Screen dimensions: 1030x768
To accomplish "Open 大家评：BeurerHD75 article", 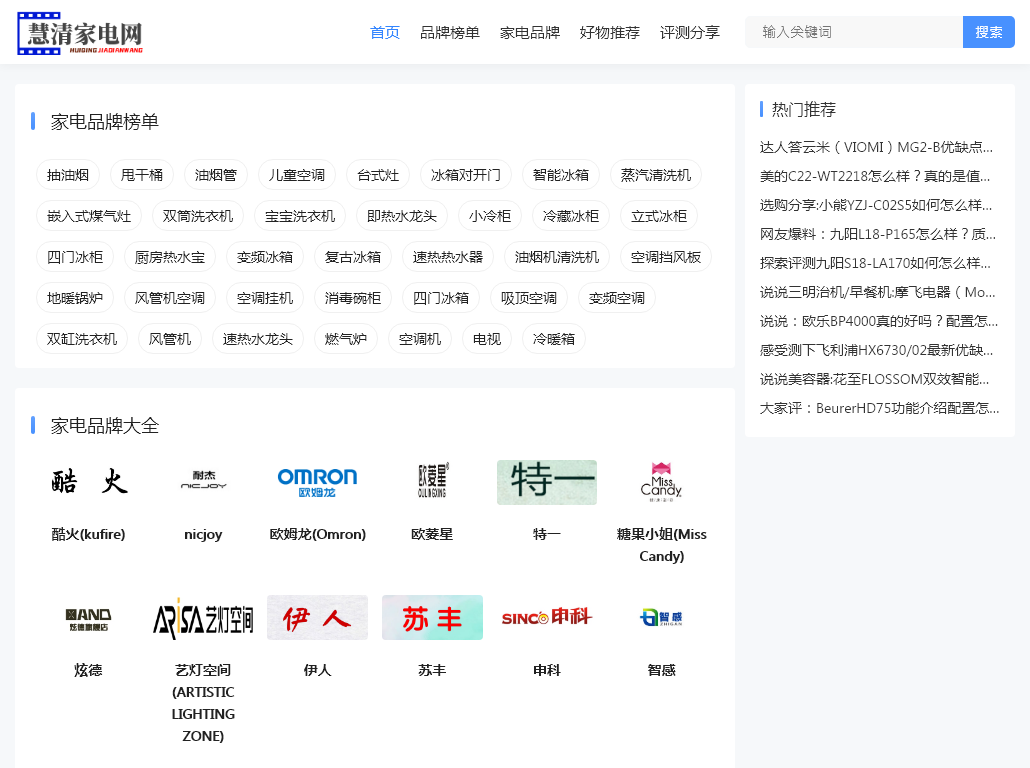I will (x=880, y=407).
